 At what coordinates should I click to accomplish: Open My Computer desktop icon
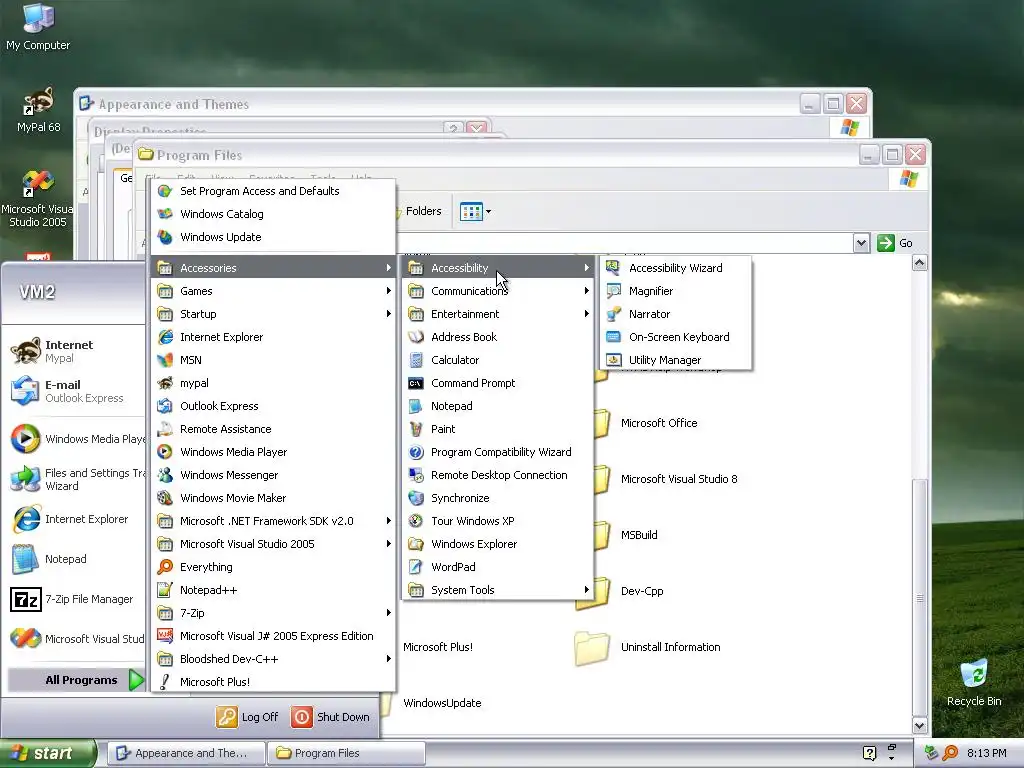(38, 27)
